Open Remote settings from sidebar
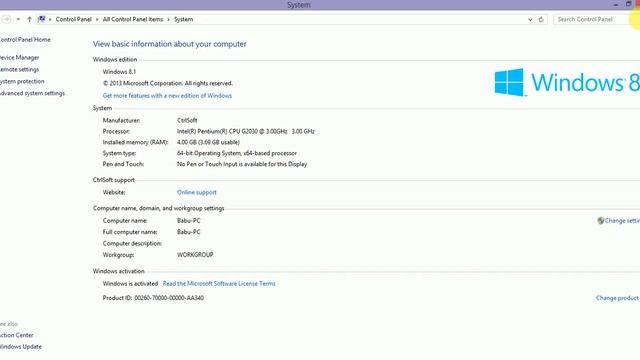This screenshot has height=360, width=640. pos(20,69)
